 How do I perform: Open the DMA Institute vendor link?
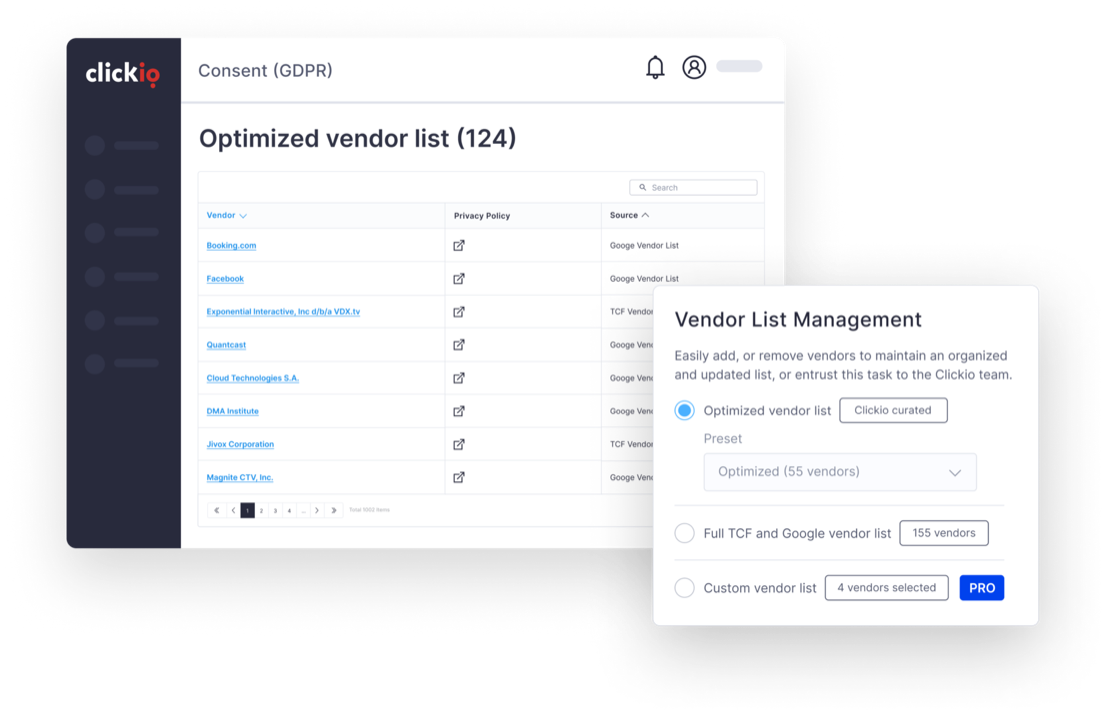pyautogui.click(x=233, y=411)
